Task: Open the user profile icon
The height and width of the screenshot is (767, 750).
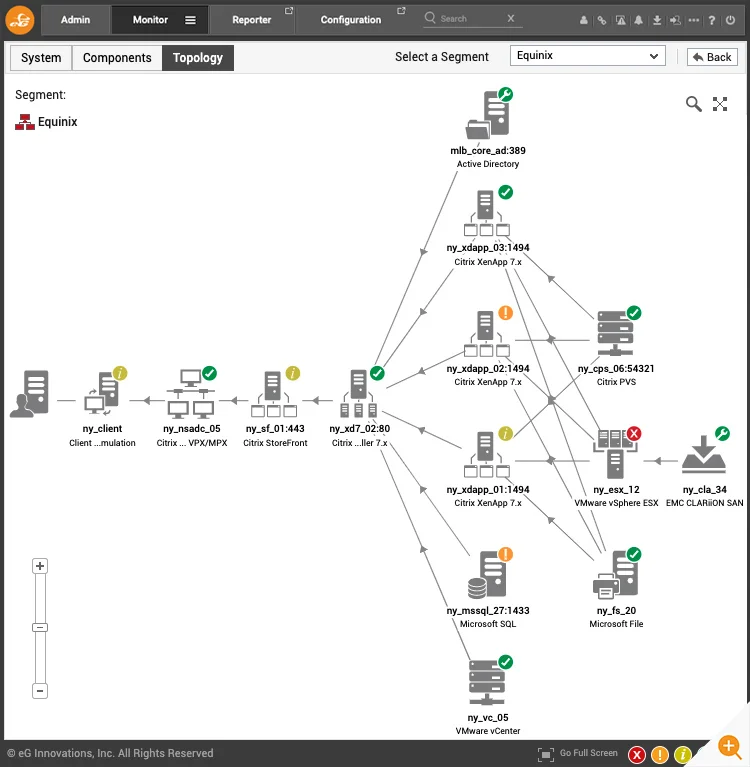Action: click(x=584, y=20)
